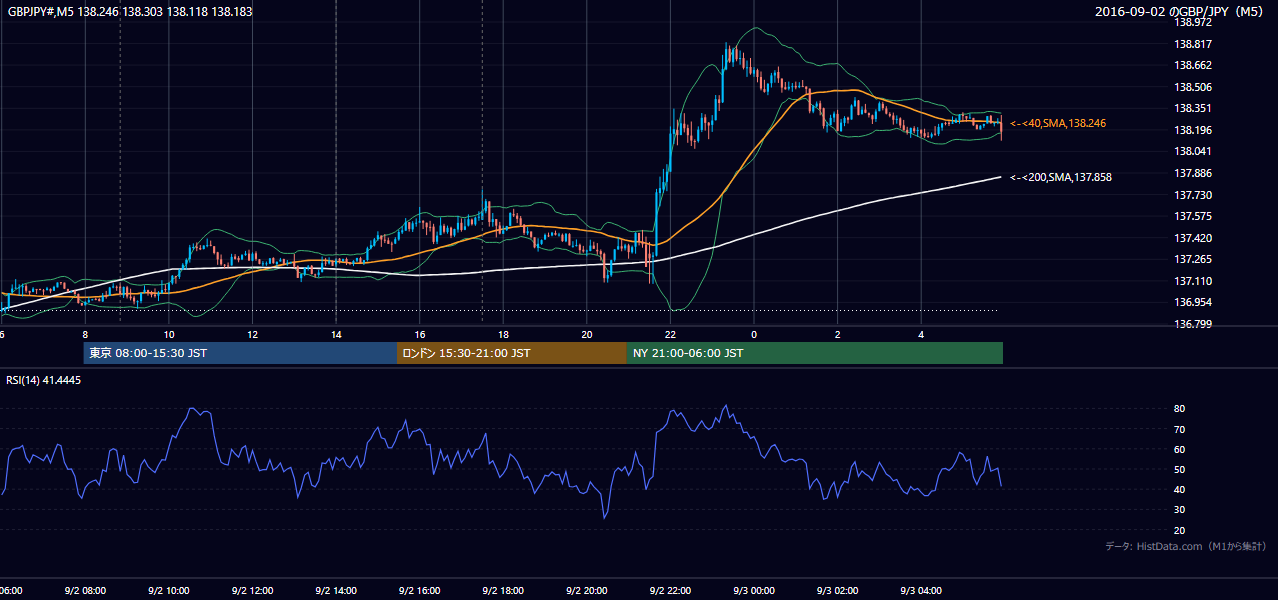This screenshot has height=600, width=1278.
Task: Click the 9/3 04:00 bottom time label
Action: (921, 591)
